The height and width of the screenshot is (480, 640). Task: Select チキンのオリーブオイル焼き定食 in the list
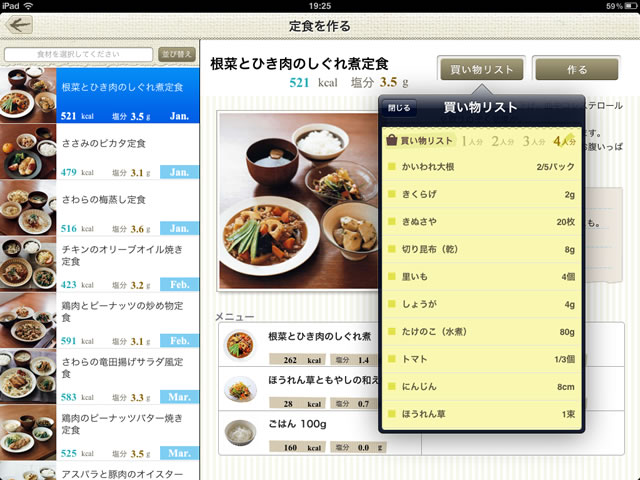coord(100,264)
